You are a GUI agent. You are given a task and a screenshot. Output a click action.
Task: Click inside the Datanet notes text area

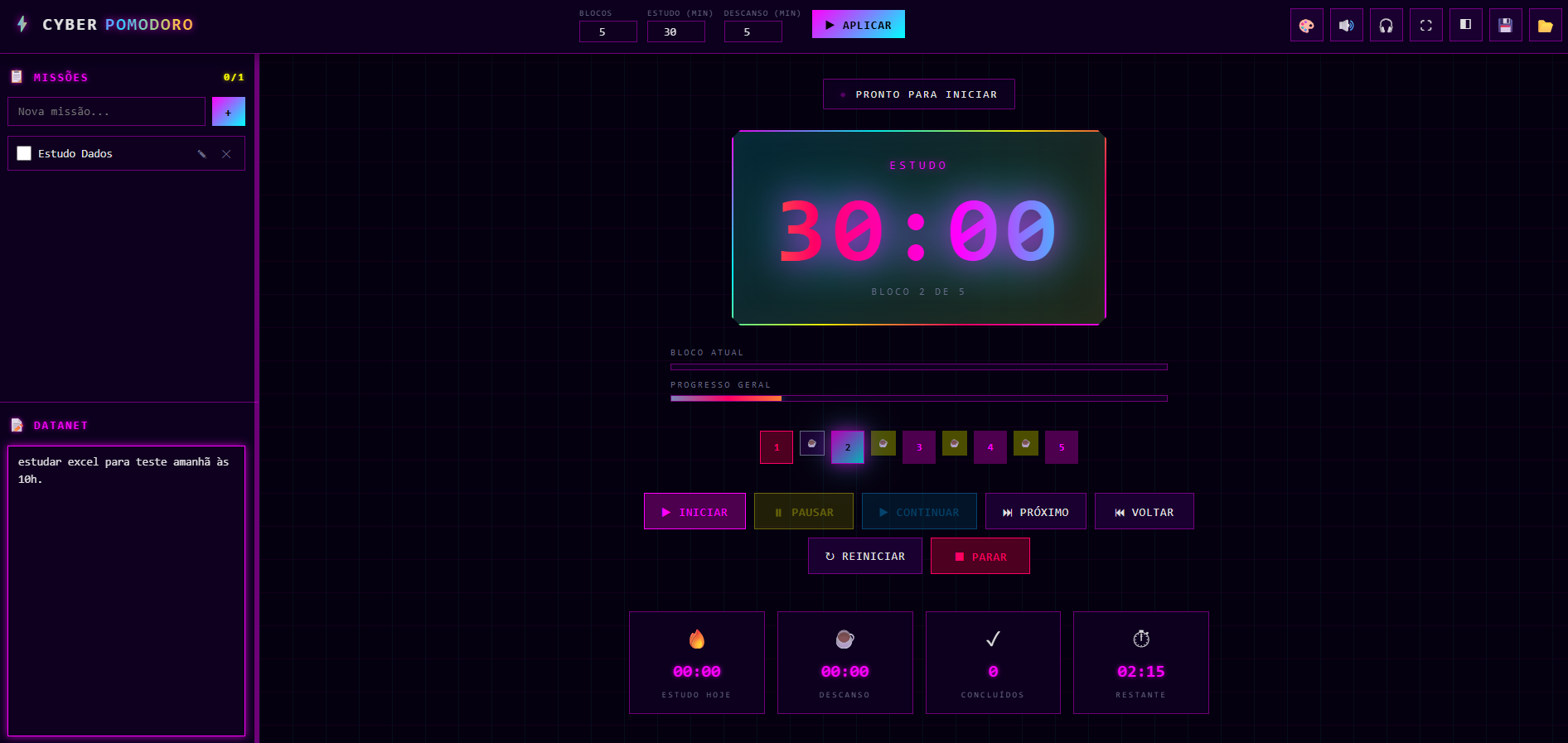(x=126, y=591)
